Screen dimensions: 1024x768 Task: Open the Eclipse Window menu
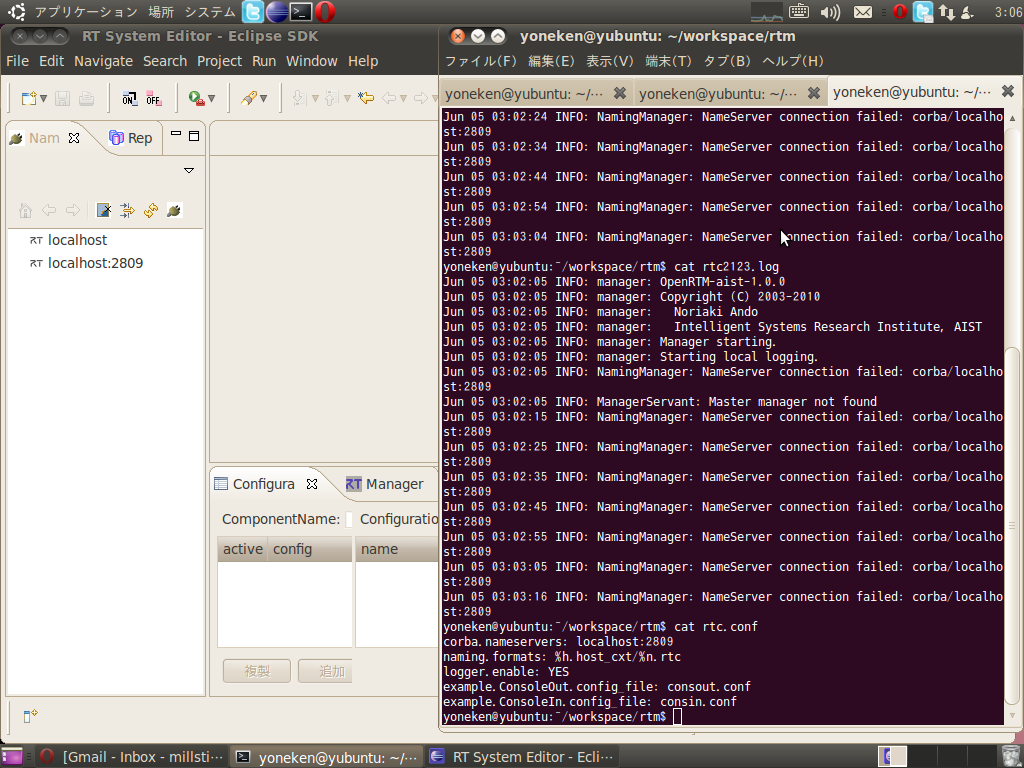pos(312,61)
